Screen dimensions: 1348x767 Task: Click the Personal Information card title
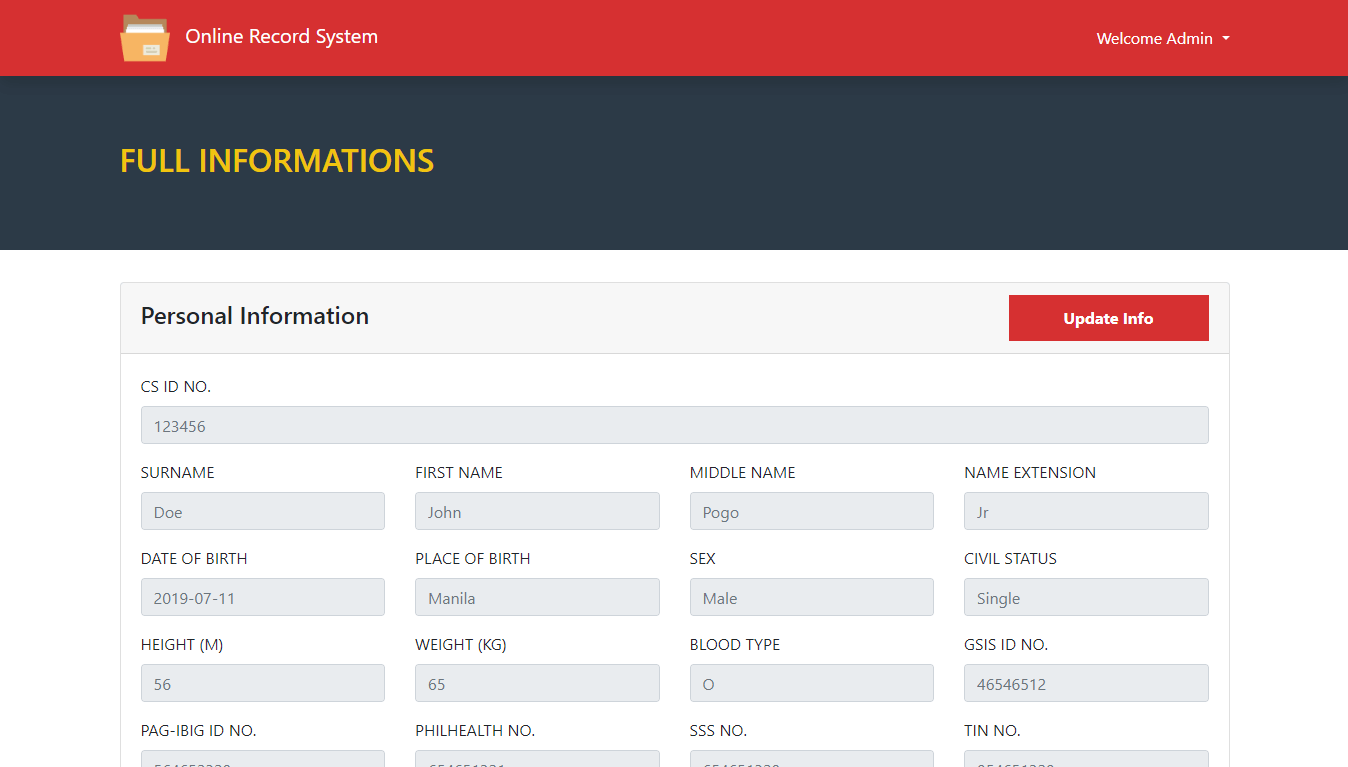point(255,316)
